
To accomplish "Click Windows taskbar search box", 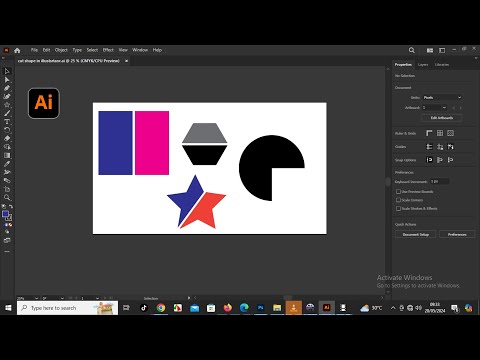I will 67,308.
